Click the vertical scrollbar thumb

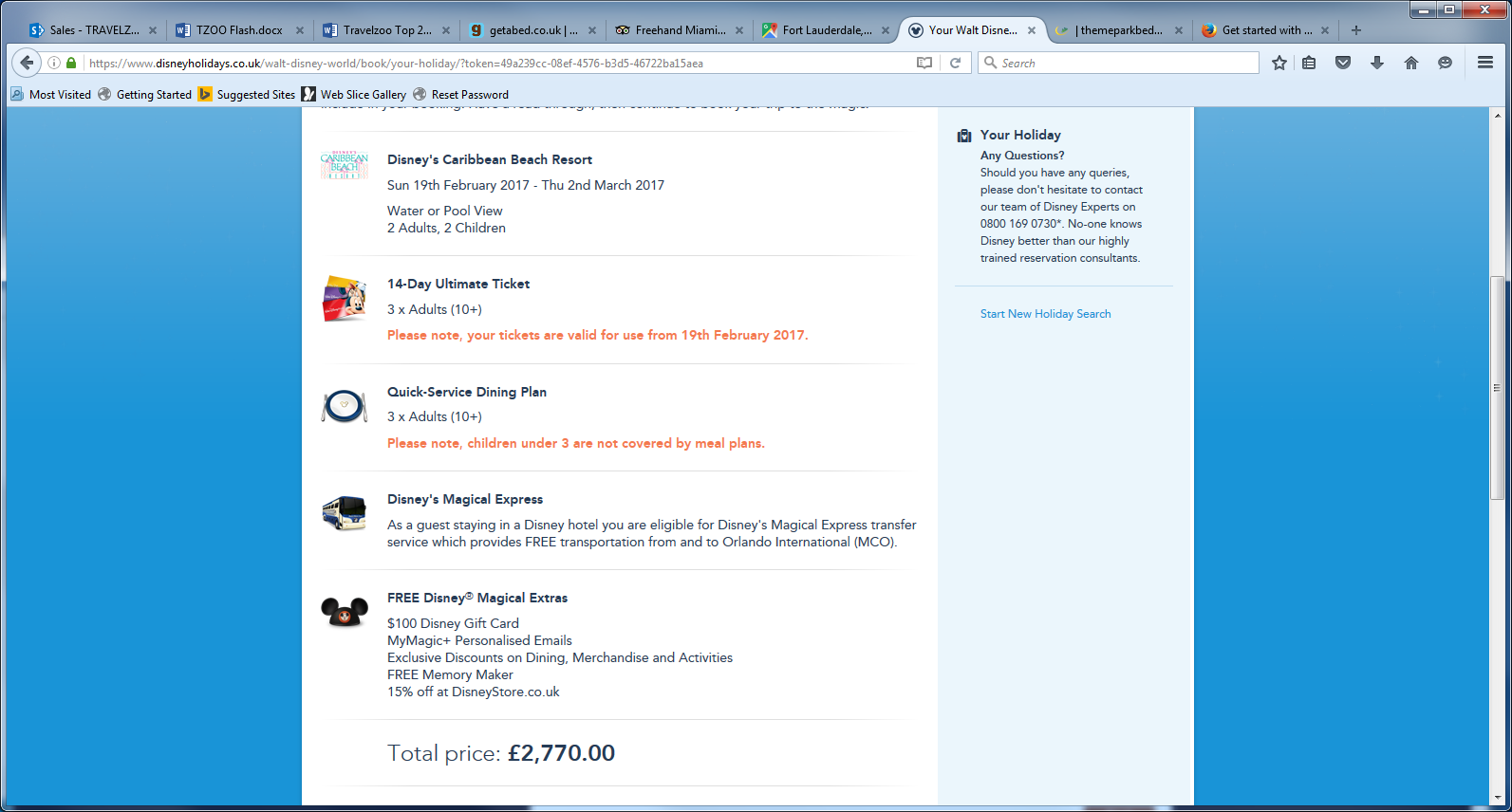point(1499,387)
